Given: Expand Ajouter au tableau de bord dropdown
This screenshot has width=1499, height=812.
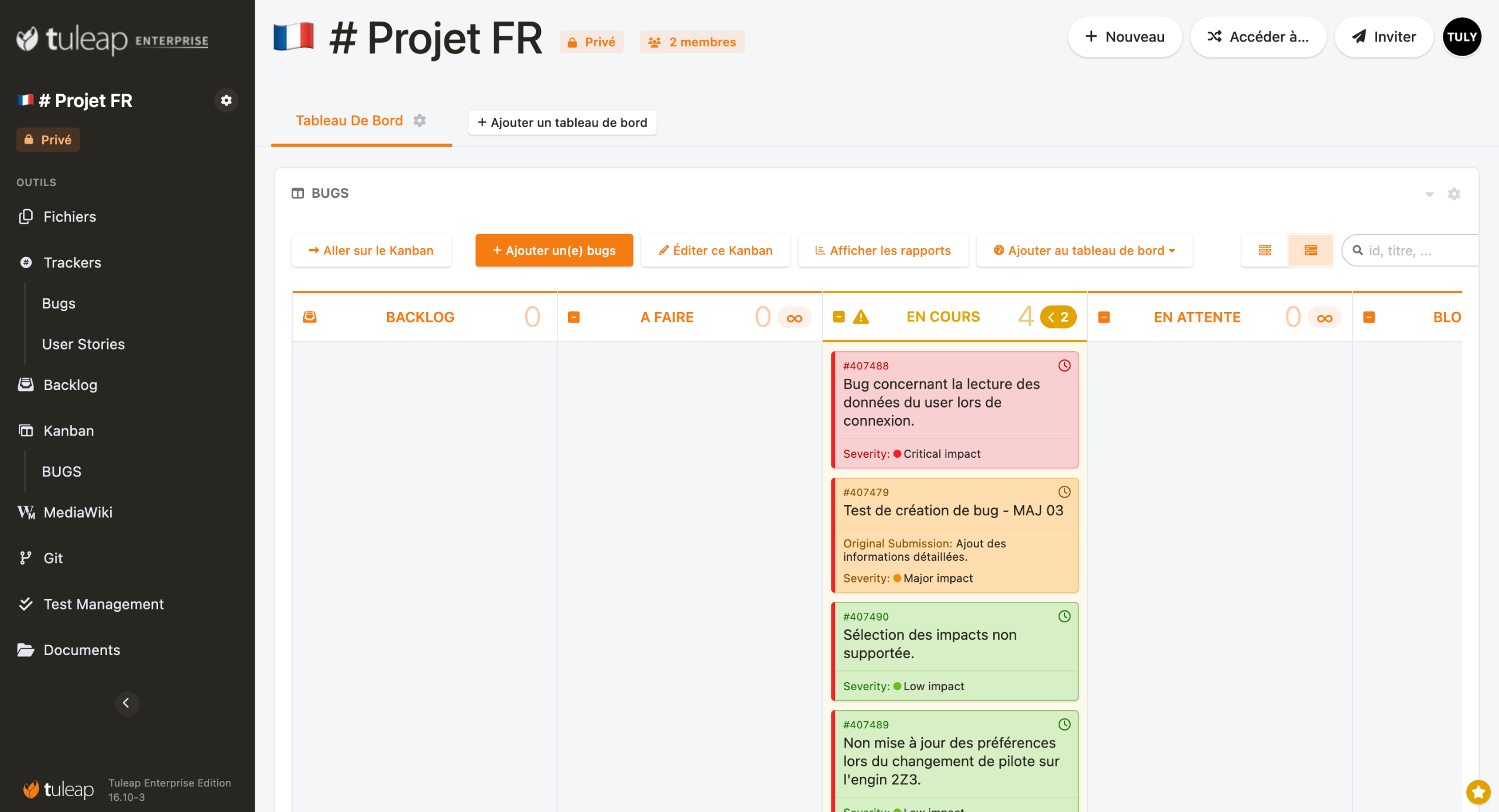Looking at the screenshot, I should (1084, 251).
